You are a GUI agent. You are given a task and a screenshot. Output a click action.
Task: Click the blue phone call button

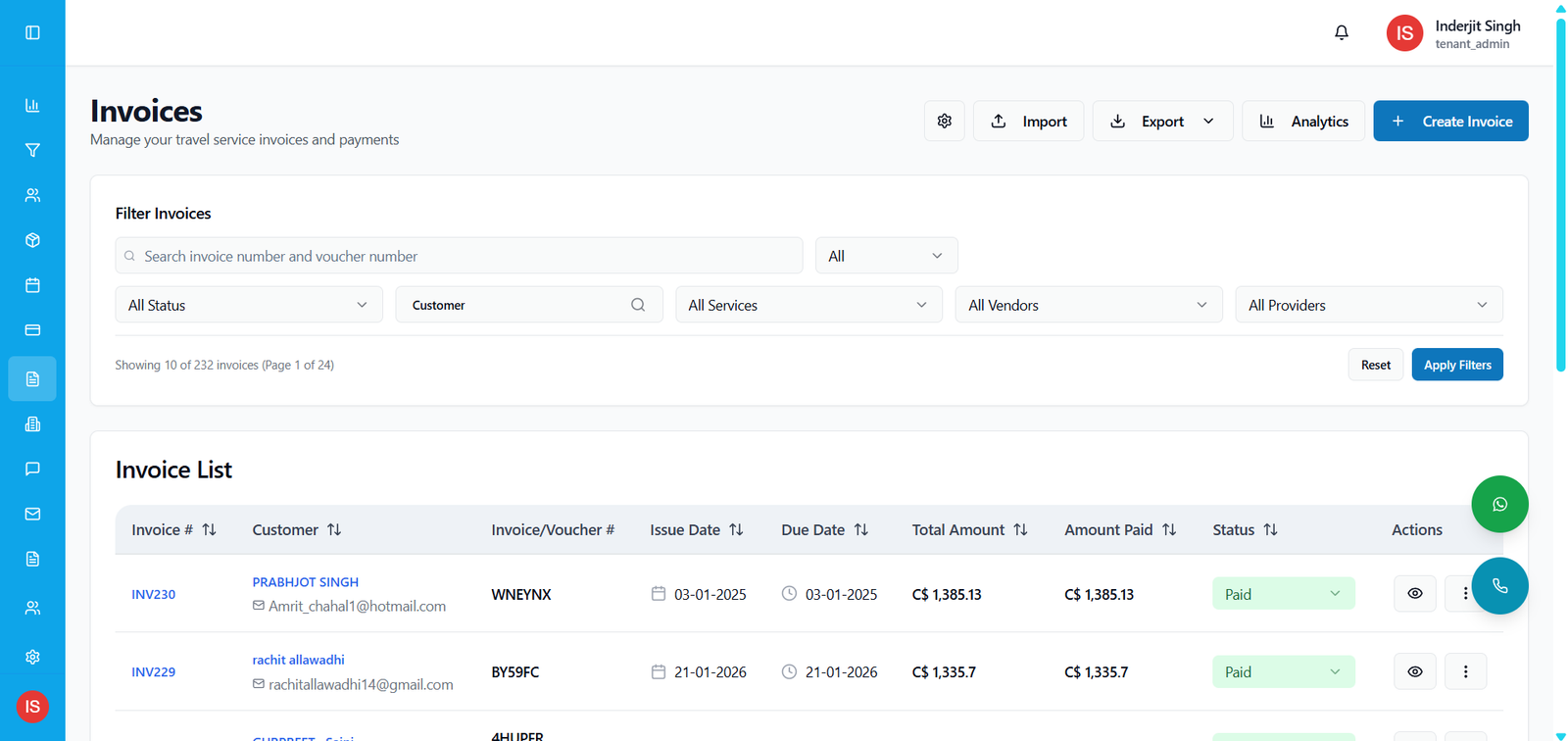coord(1498,585)
